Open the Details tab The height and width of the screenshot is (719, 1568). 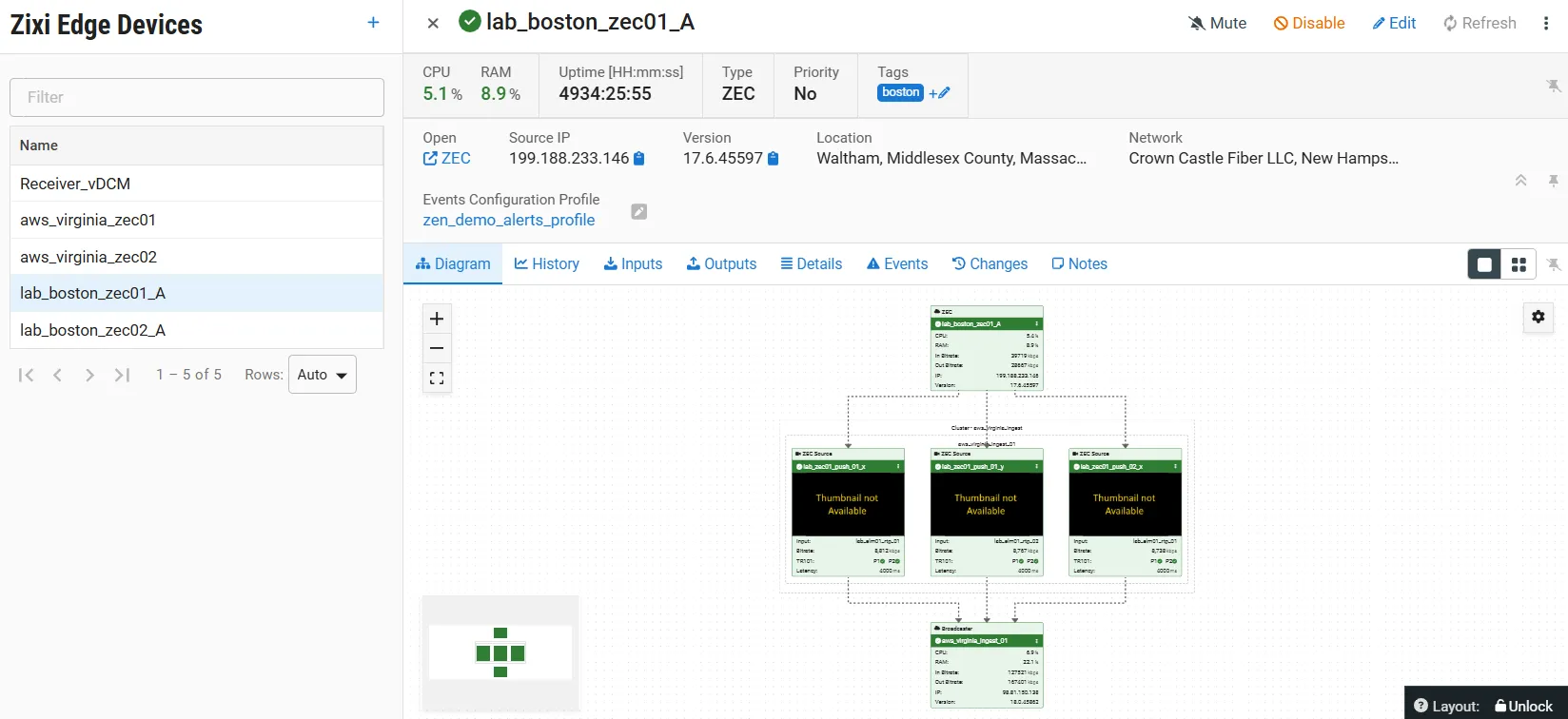pyautogui.click(x=812, y=263)
